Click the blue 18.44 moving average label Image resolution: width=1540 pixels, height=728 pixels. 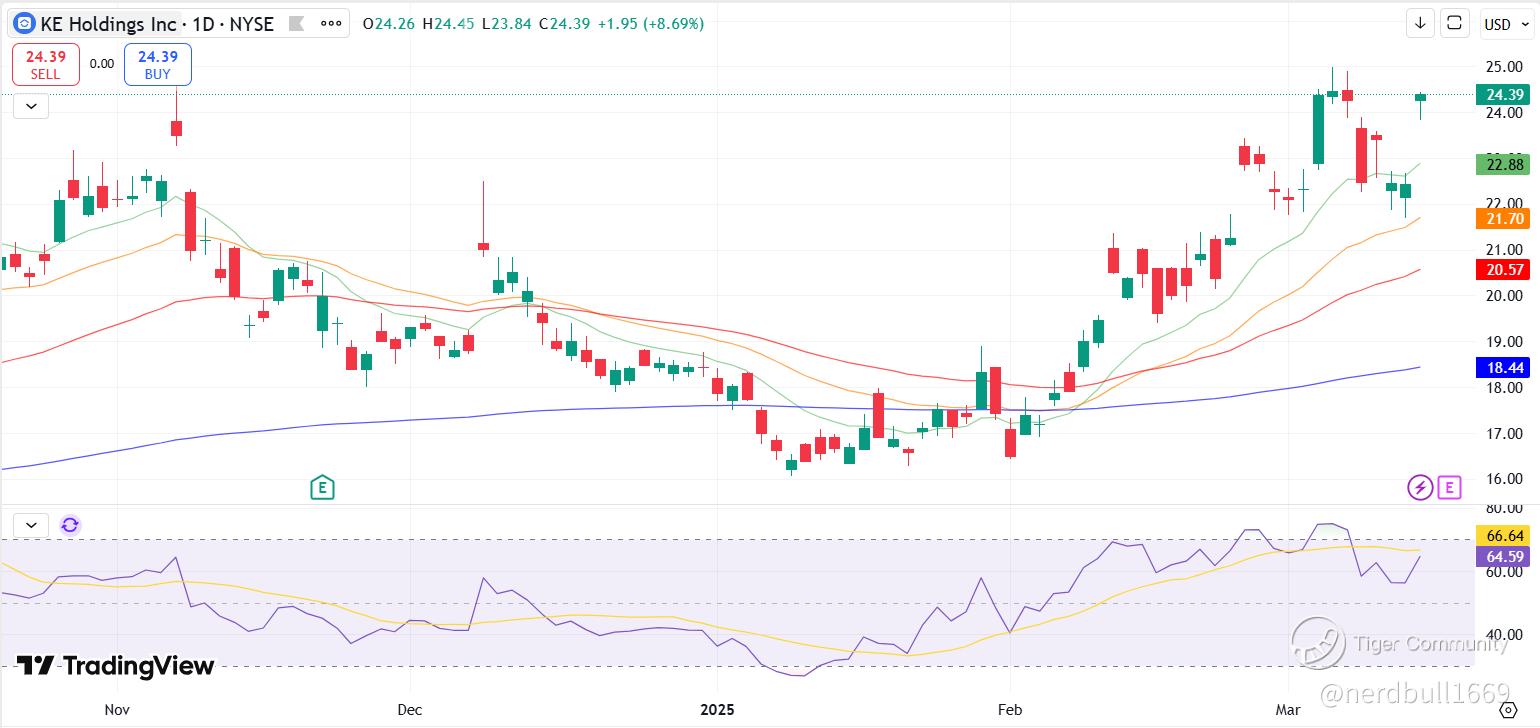click(1504, 368)
